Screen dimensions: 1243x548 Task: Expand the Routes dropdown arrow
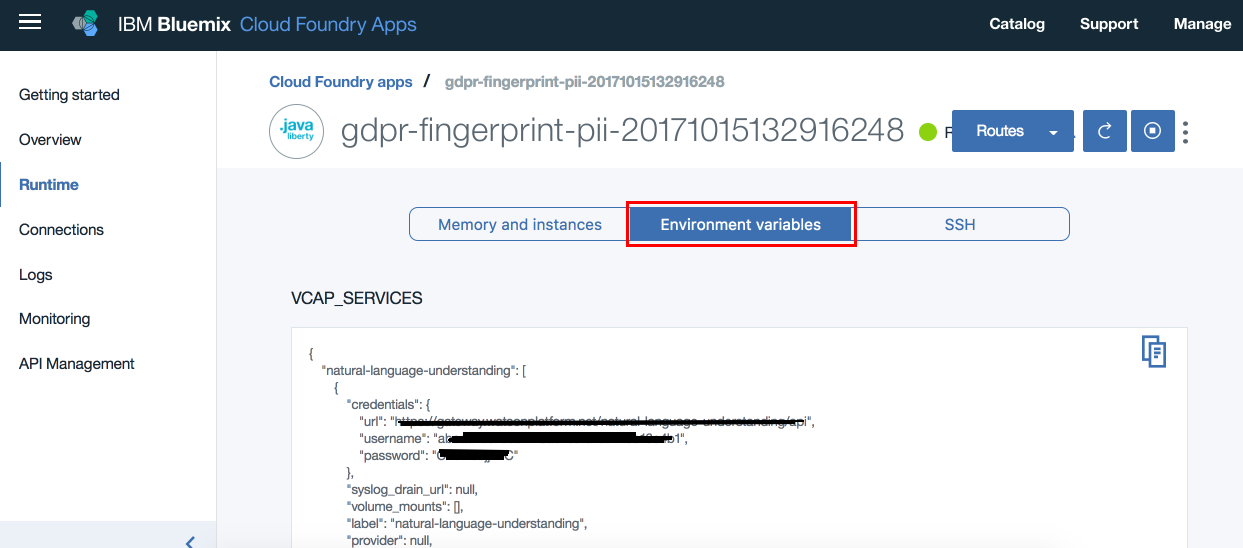click(x=1053, y=132)
